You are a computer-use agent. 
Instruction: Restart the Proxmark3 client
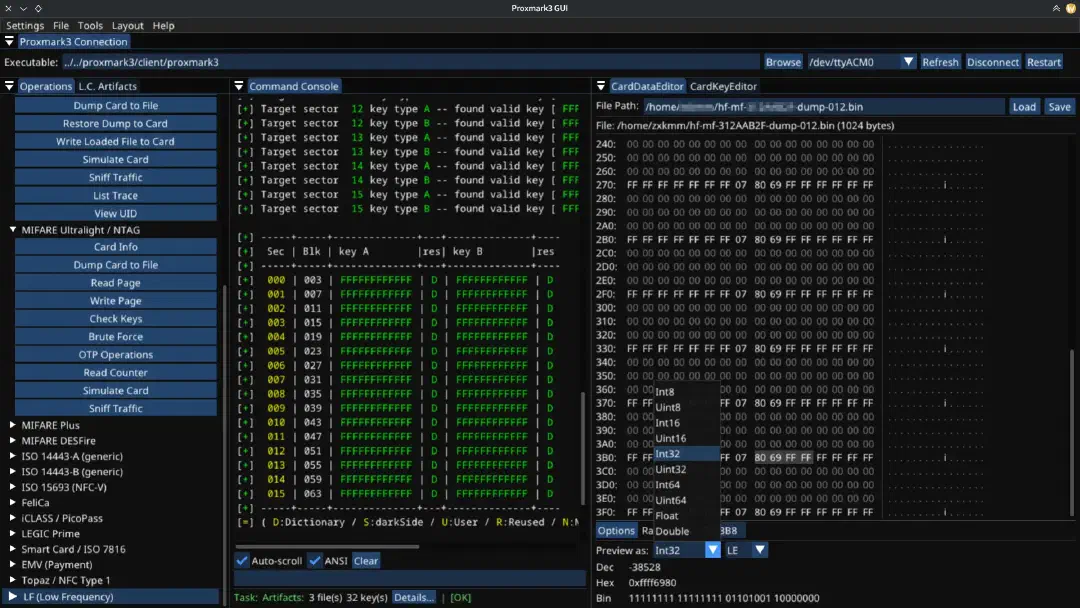(x=1043, y=62)
